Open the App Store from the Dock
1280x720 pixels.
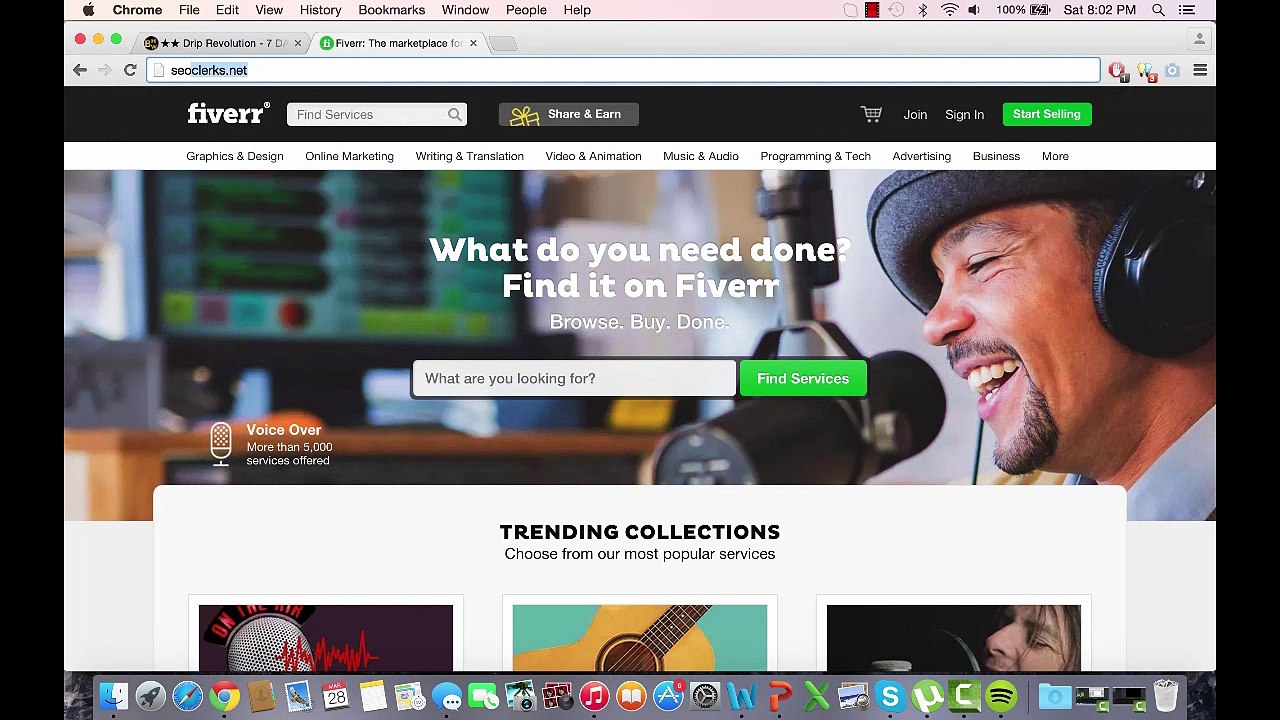click(x=668, y=696)
